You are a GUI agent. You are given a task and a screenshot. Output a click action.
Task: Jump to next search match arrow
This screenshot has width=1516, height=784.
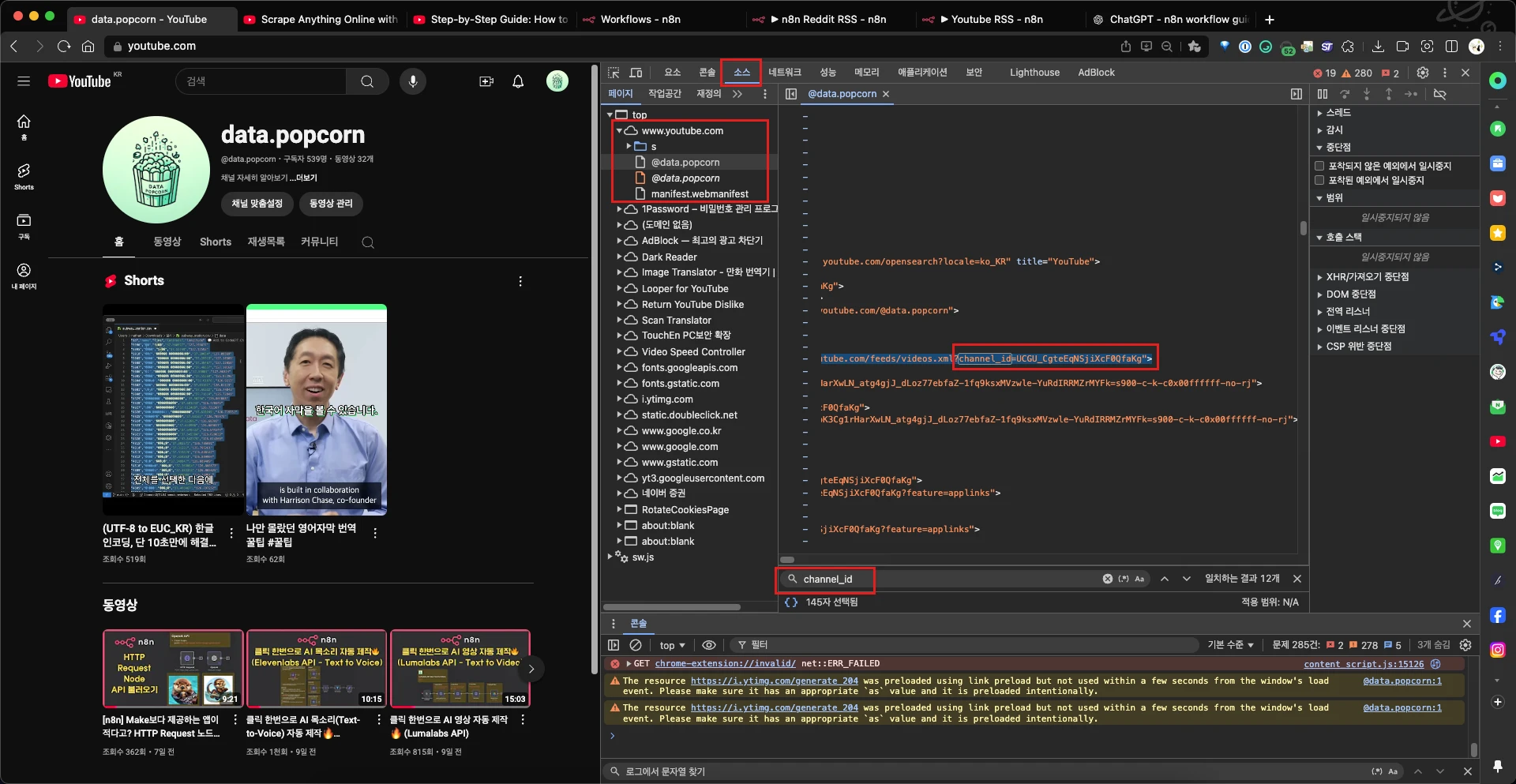pyautogui.click(x=1187, y=579)
